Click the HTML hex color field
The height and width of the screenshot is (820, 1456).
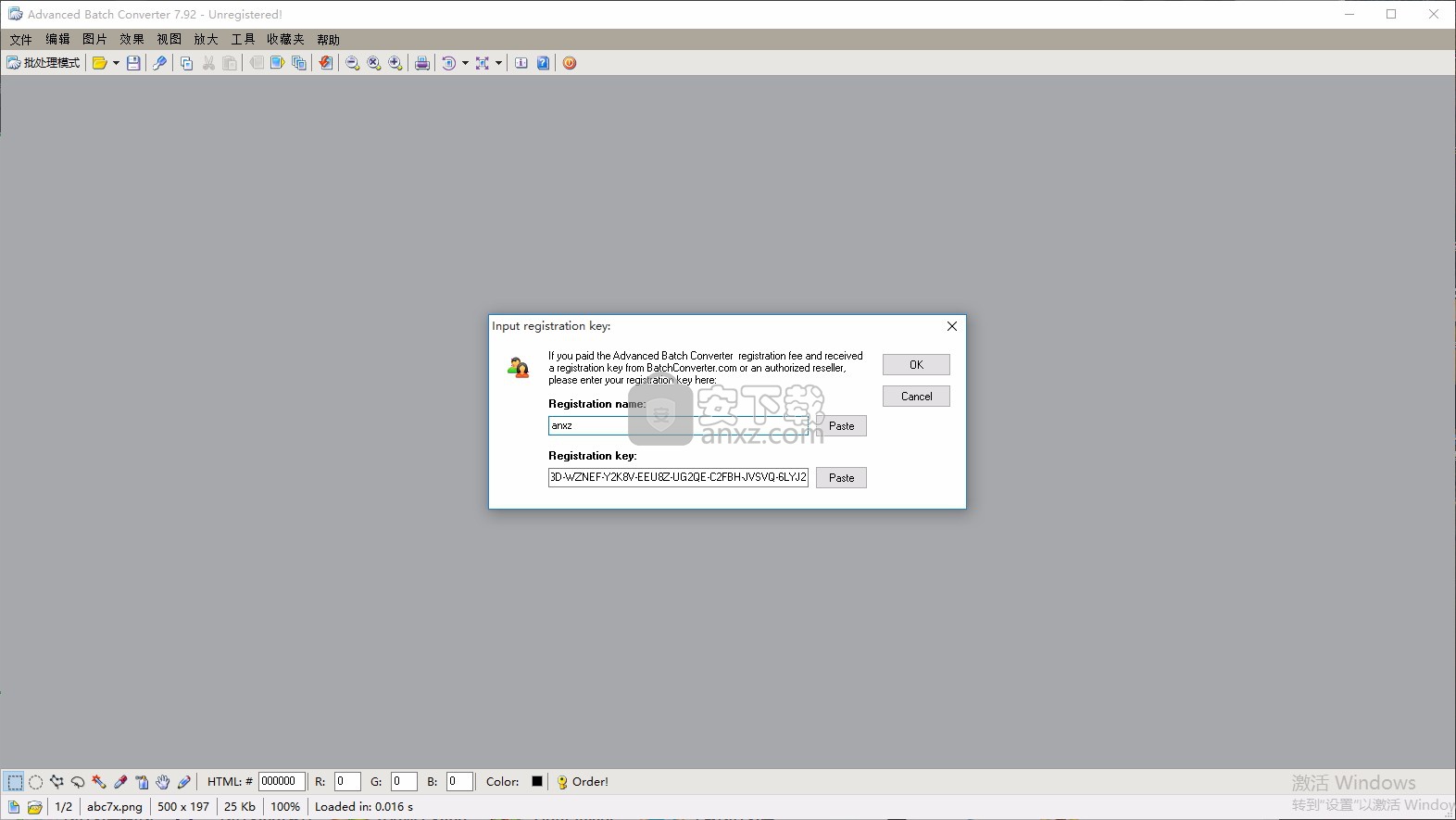(x=282, y=782)
